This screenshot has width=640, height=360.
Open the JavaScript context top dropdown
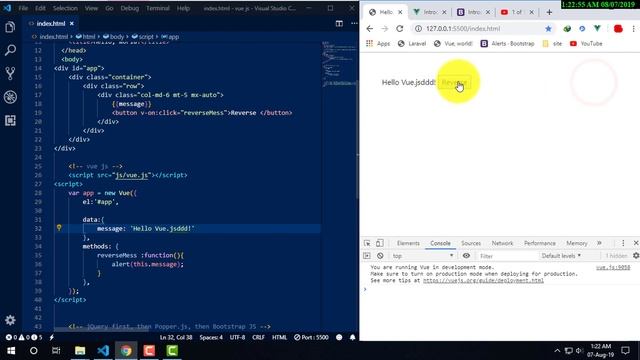click(422, 256)
